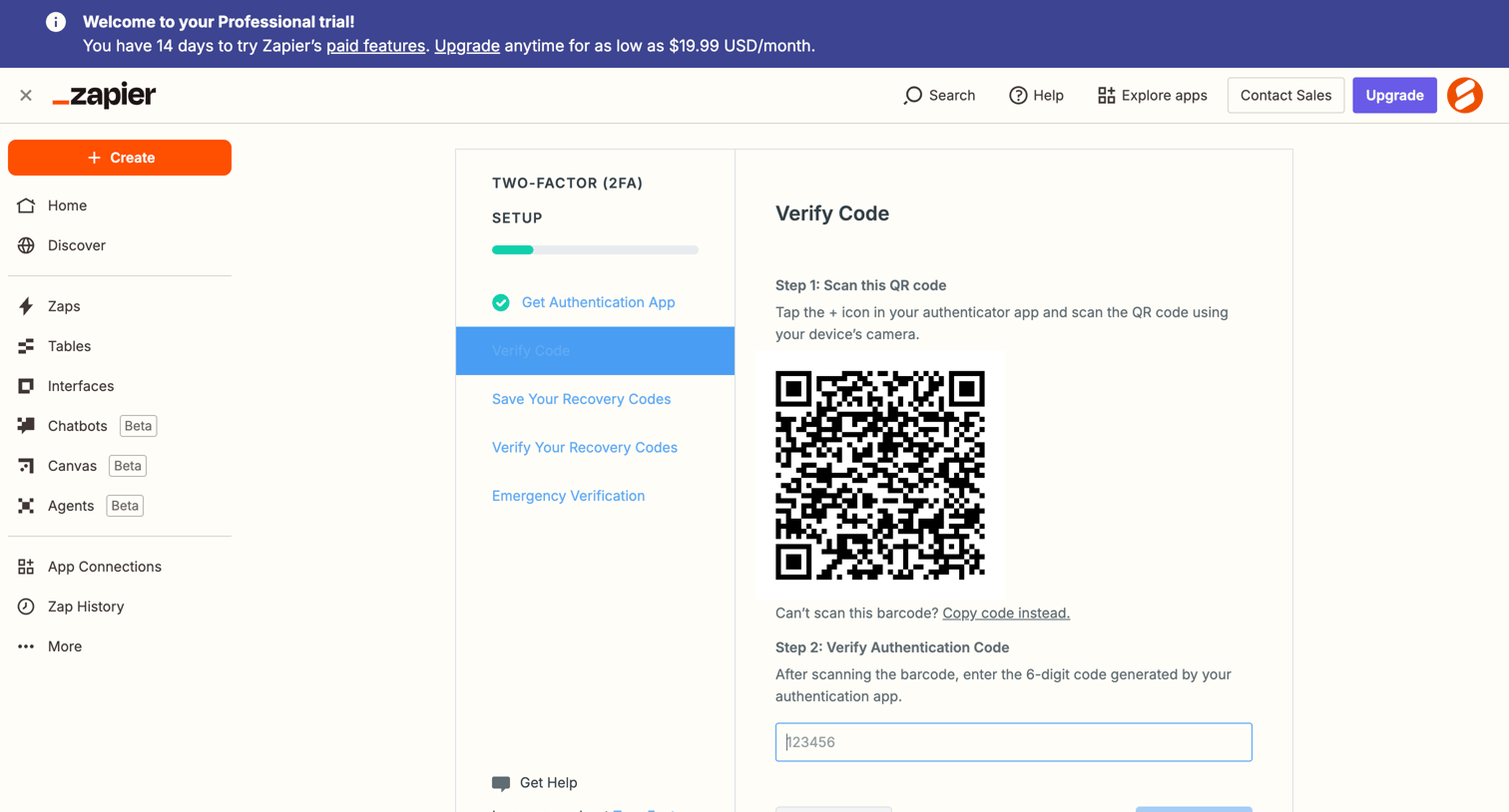Screen dimensions: 1509x812
Task: Click the Discover globe icon
Action: (x=26, y=245)
